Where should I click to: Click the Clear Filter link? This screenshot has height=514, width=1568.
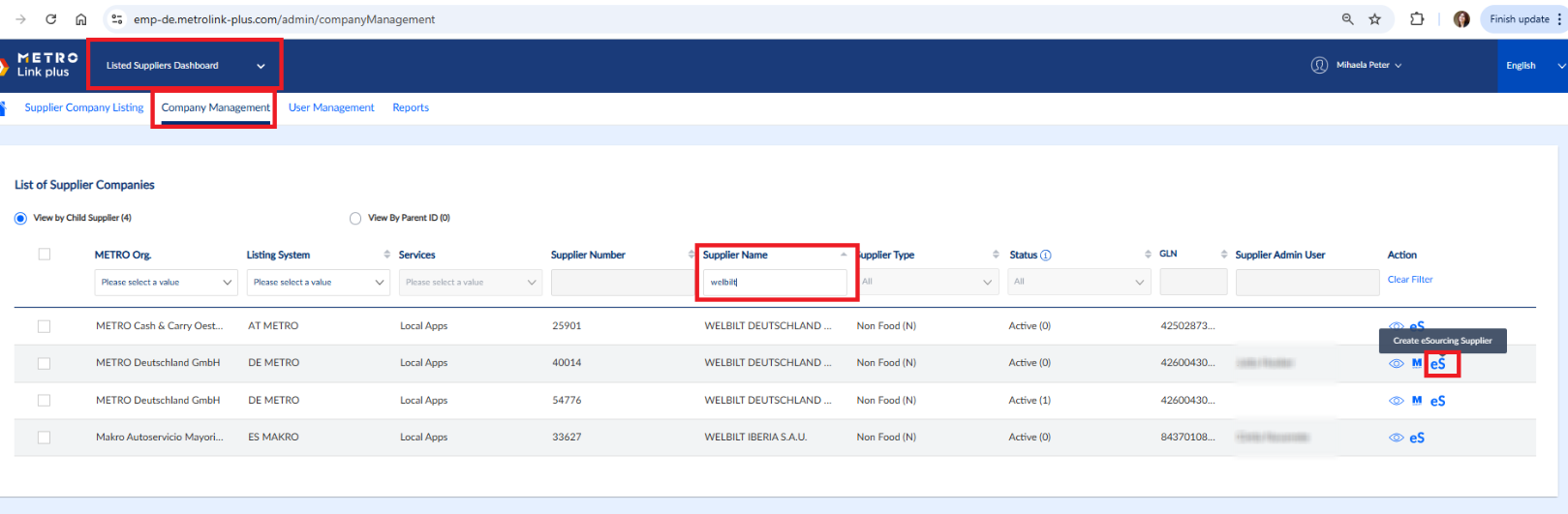[1410, 280]
